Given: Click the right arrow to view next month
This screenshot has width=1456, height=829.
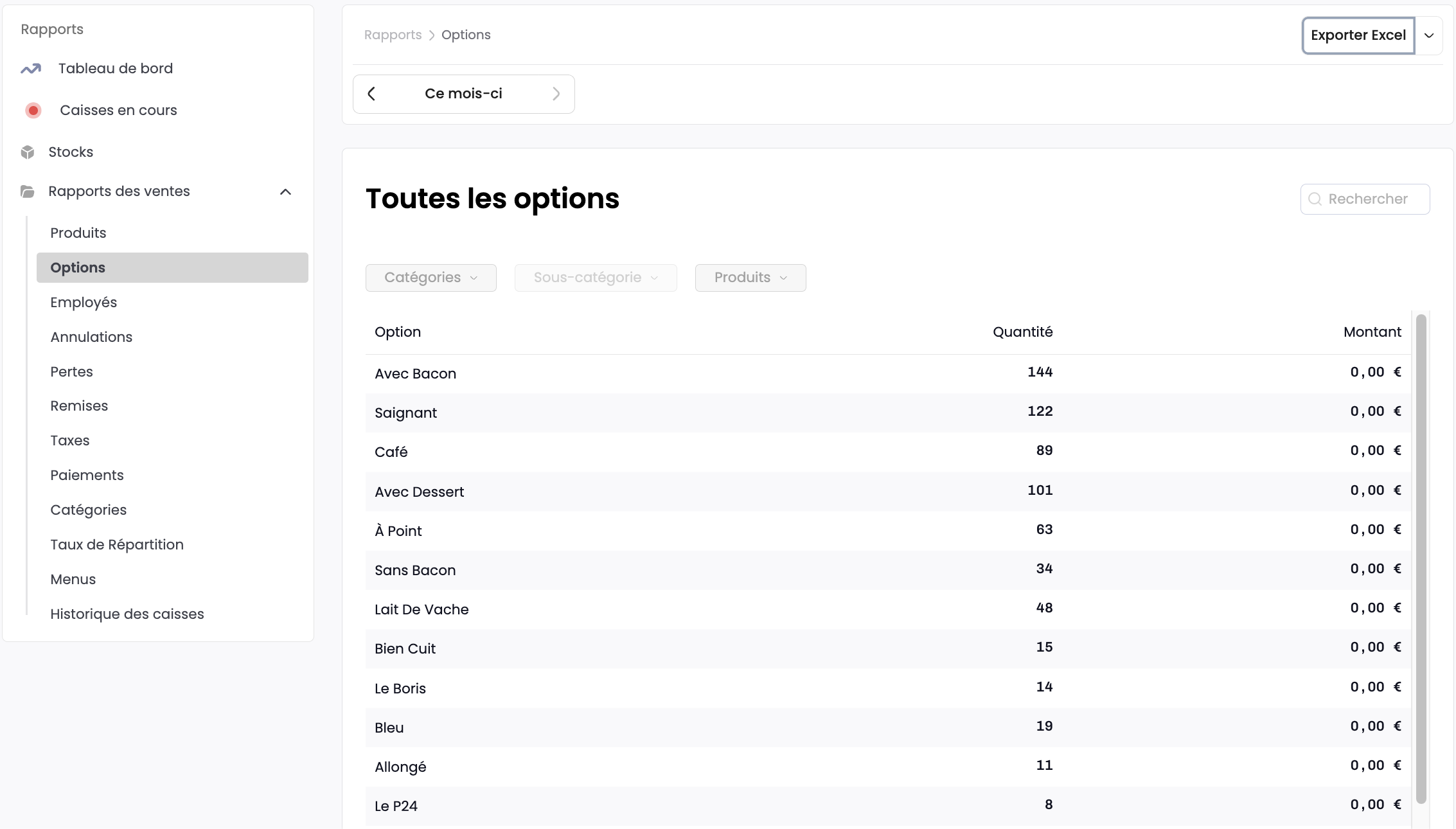Looking at the screenshot, I should pos(556,94).
